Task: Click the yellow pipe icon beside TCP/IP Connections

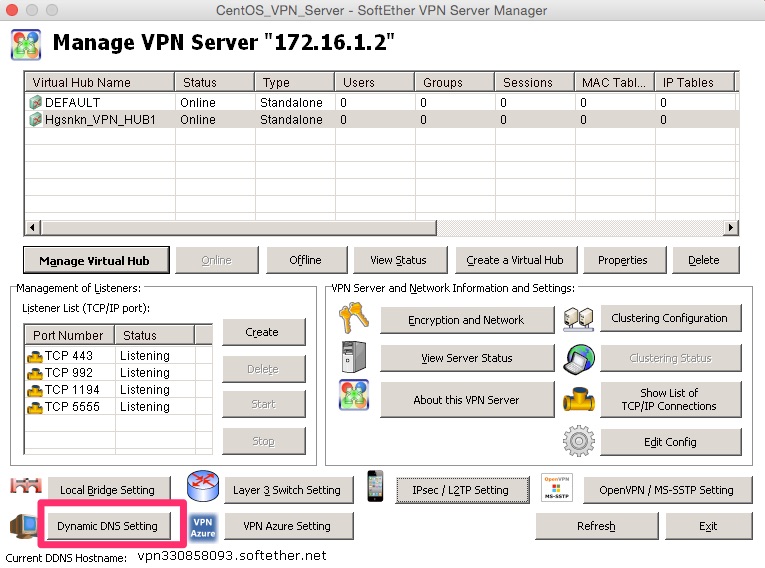Action: 579,400
